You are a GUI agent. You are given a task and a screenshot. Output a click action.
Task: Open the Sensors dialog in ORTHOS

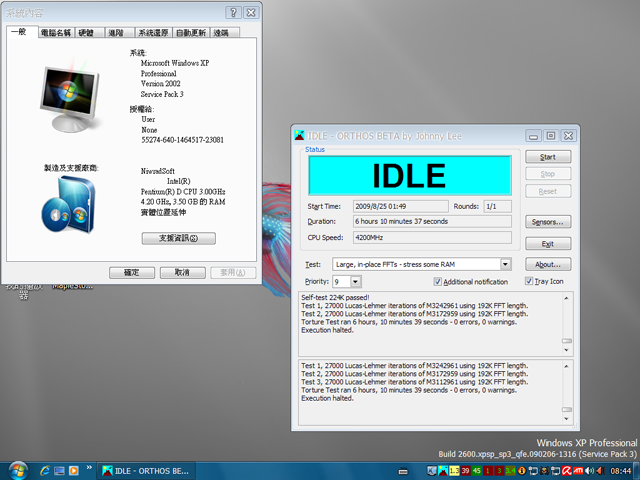(x=548, y=222)
